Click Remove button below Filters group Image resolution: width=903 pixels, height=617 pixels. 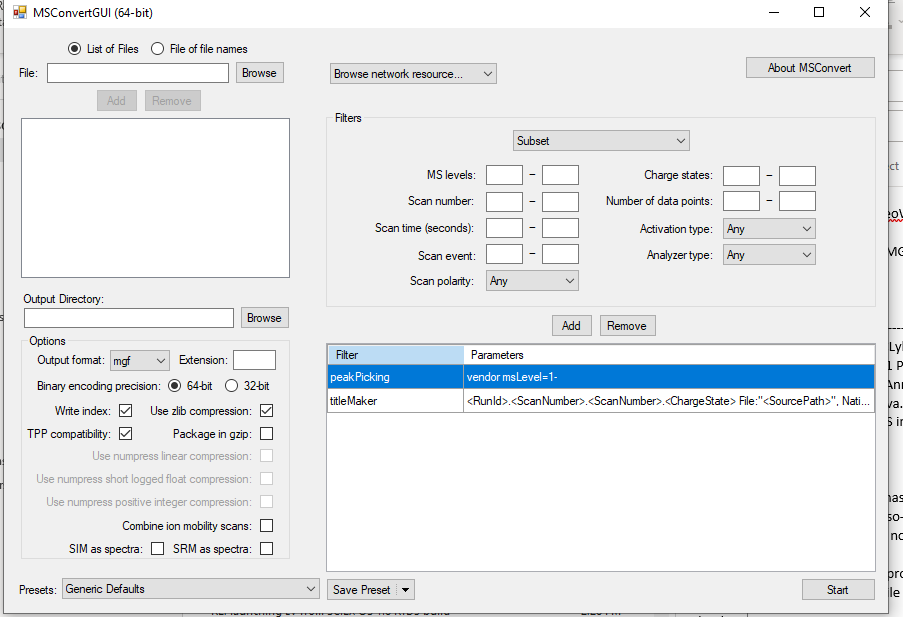pos(627,325)
